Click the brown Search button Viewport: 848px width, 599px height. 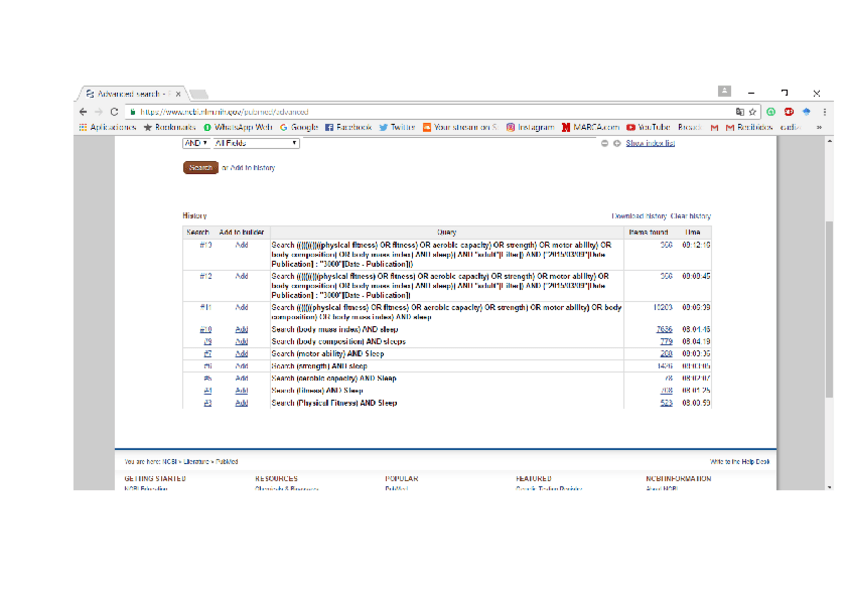(x=200, y=168)
